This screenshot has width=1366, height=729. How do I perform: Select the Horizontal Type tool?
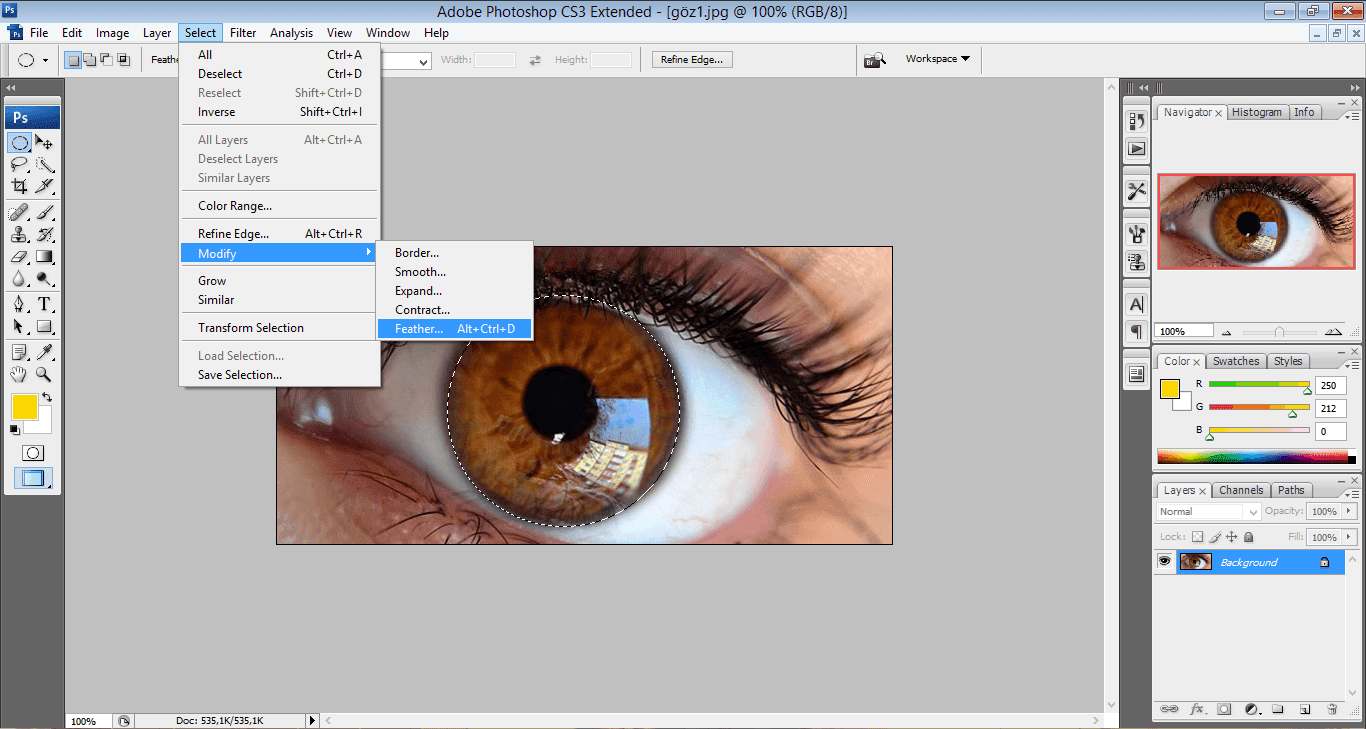pos(45,304)
